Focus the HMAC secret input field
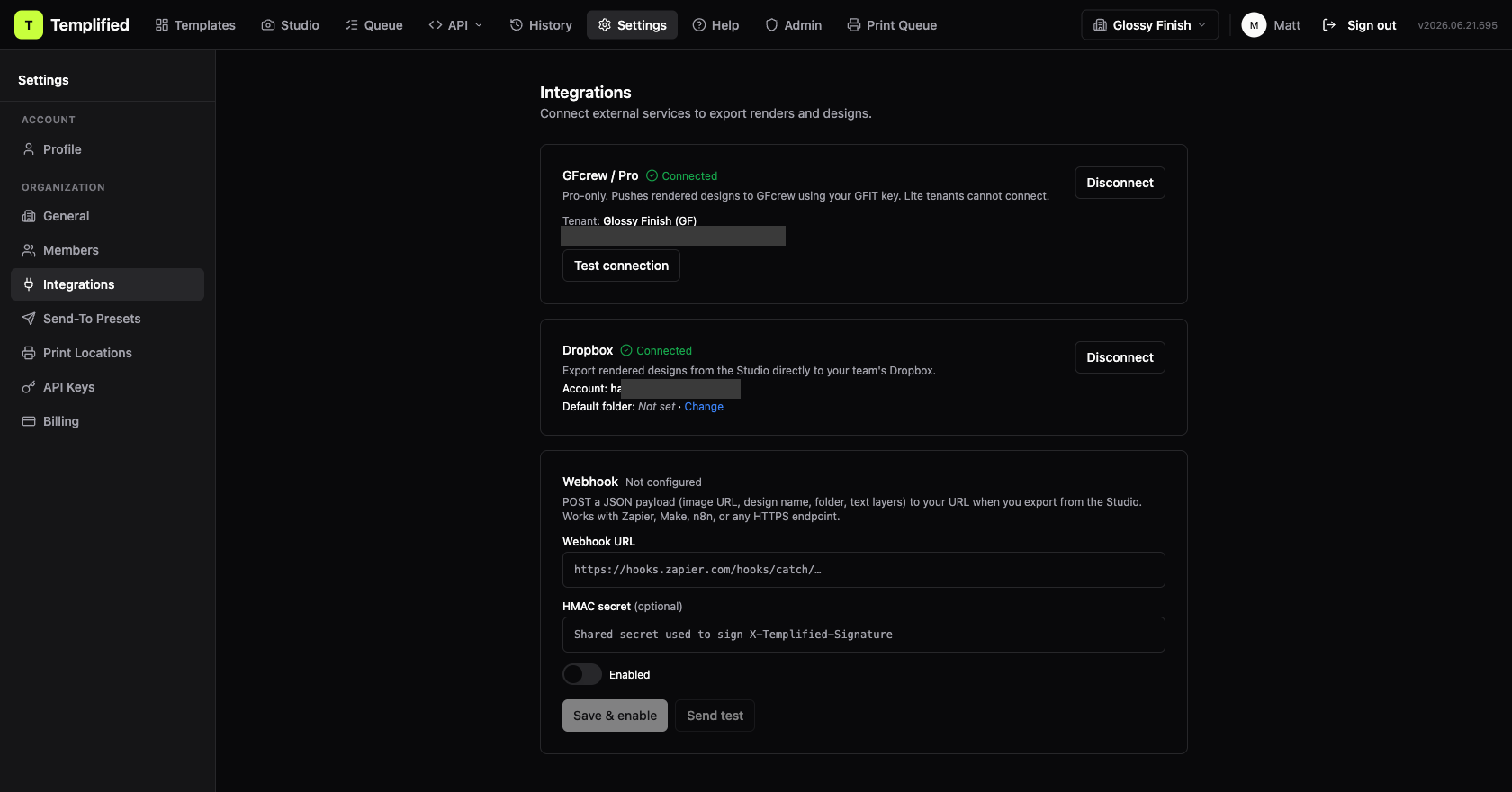 point(864,634)
